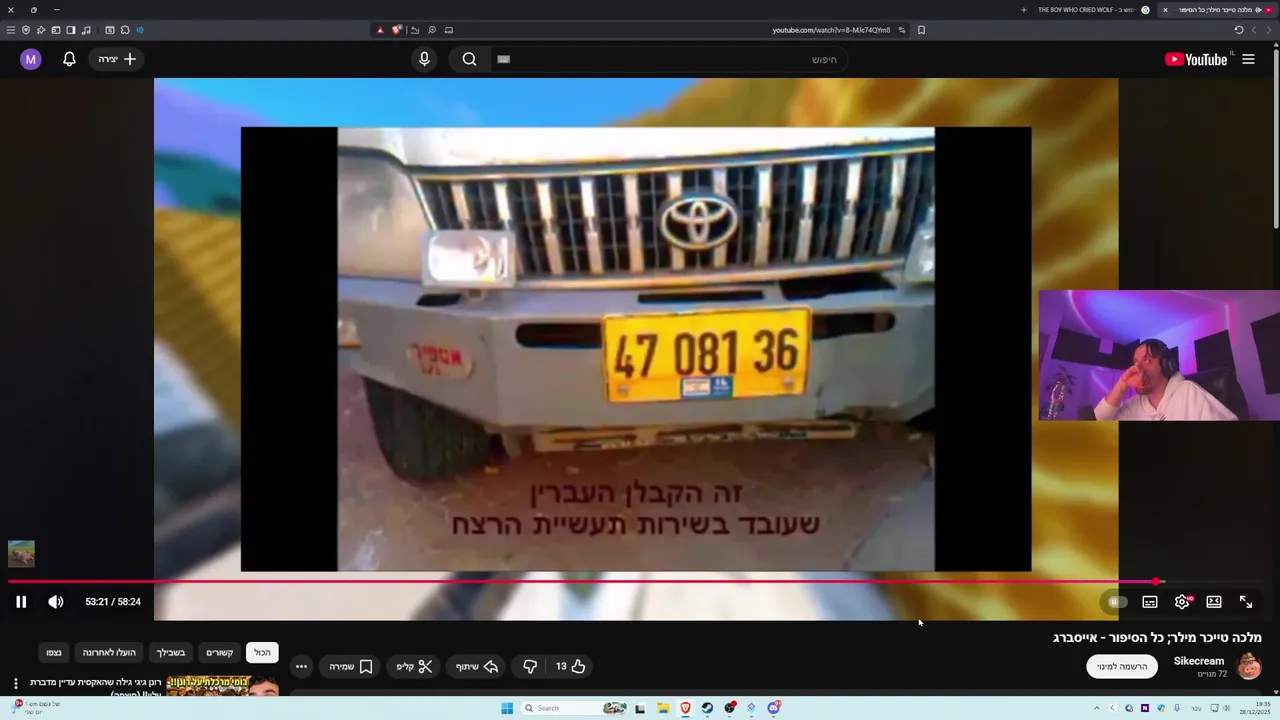1280x720 pixels.
Task: Go to the YouTube home logo
Action: [1196, 59]
